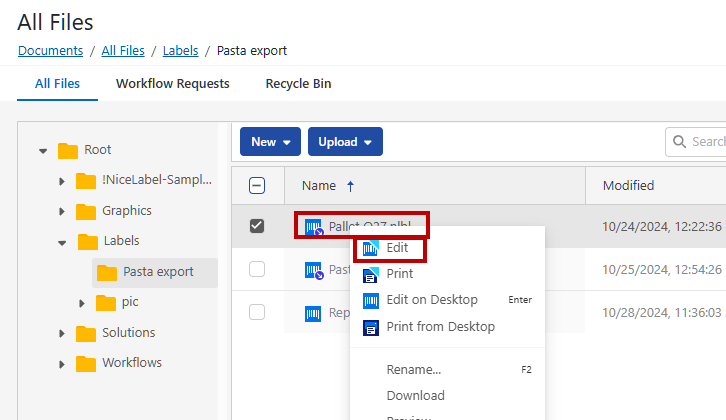The width and height of the screenshot is (726, 420).
Task: Choose Print from Desktop menu entry
Action: (x=447, y=327)
